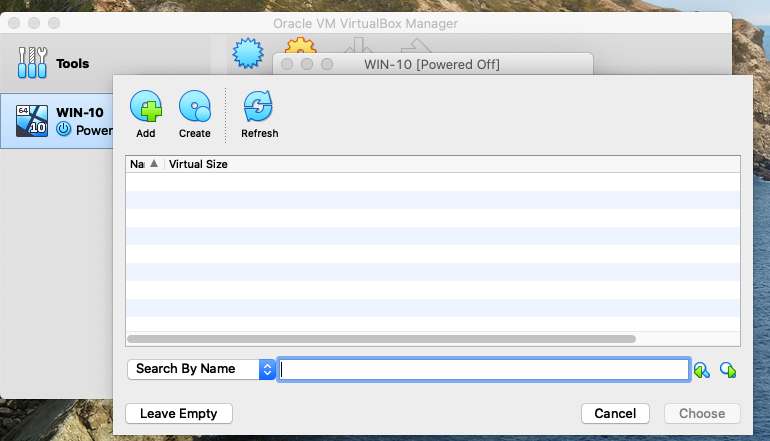Click the blue New machine starburst icon
770x441 pixels.
[248, 53]
